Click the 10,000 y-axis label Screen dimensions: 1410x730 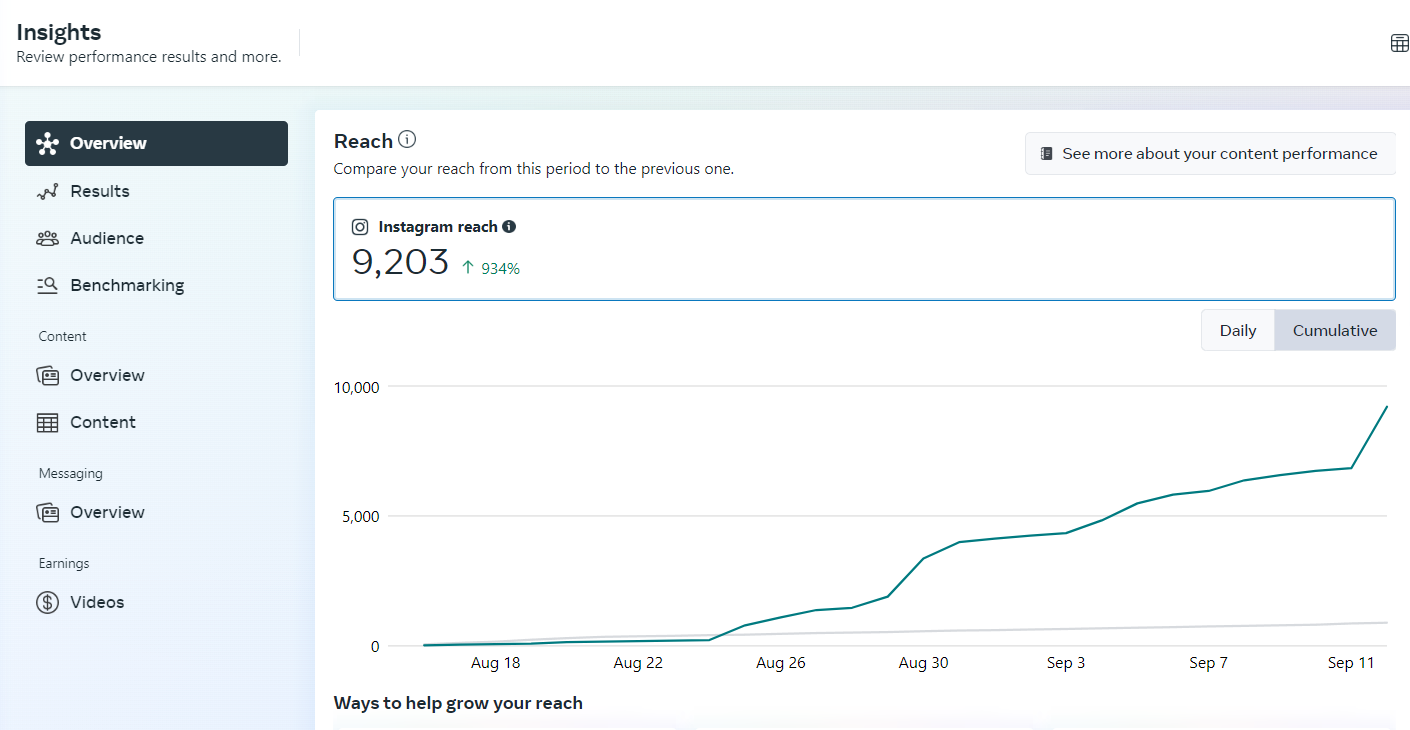tap(356, 387)
